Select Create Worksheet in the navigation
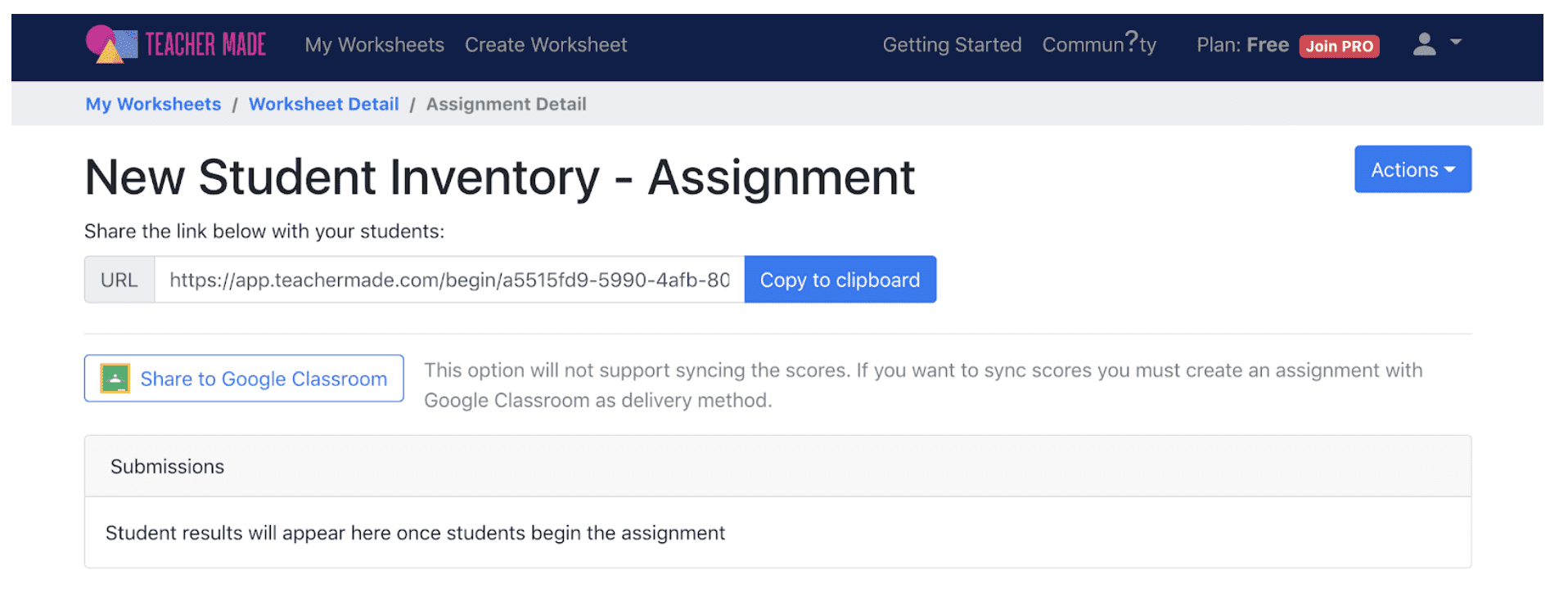1568x597 pixels. click(545, 45)
